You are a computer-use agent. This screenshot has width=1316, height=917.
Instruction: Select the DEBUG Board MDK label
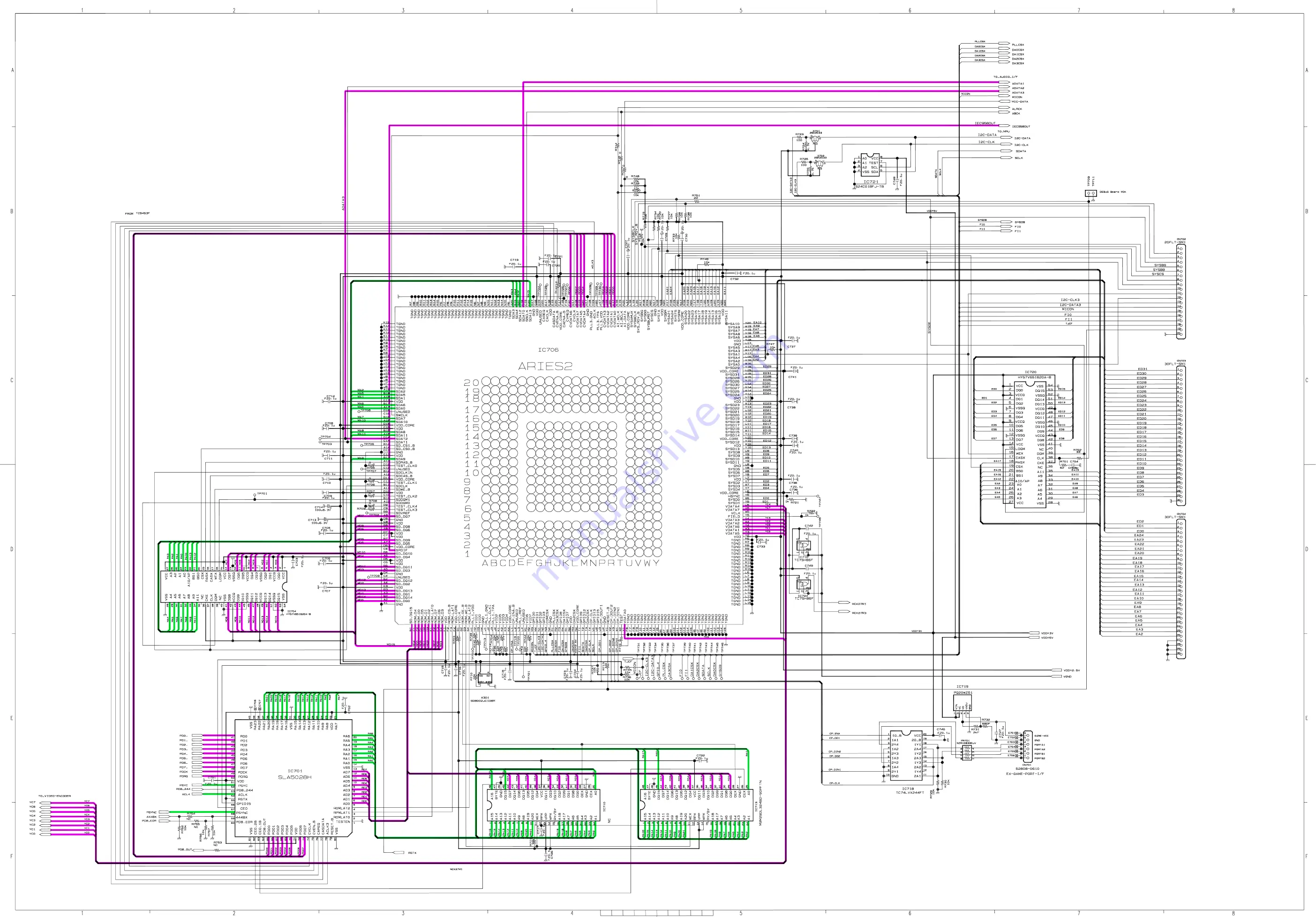point(1113,192)
